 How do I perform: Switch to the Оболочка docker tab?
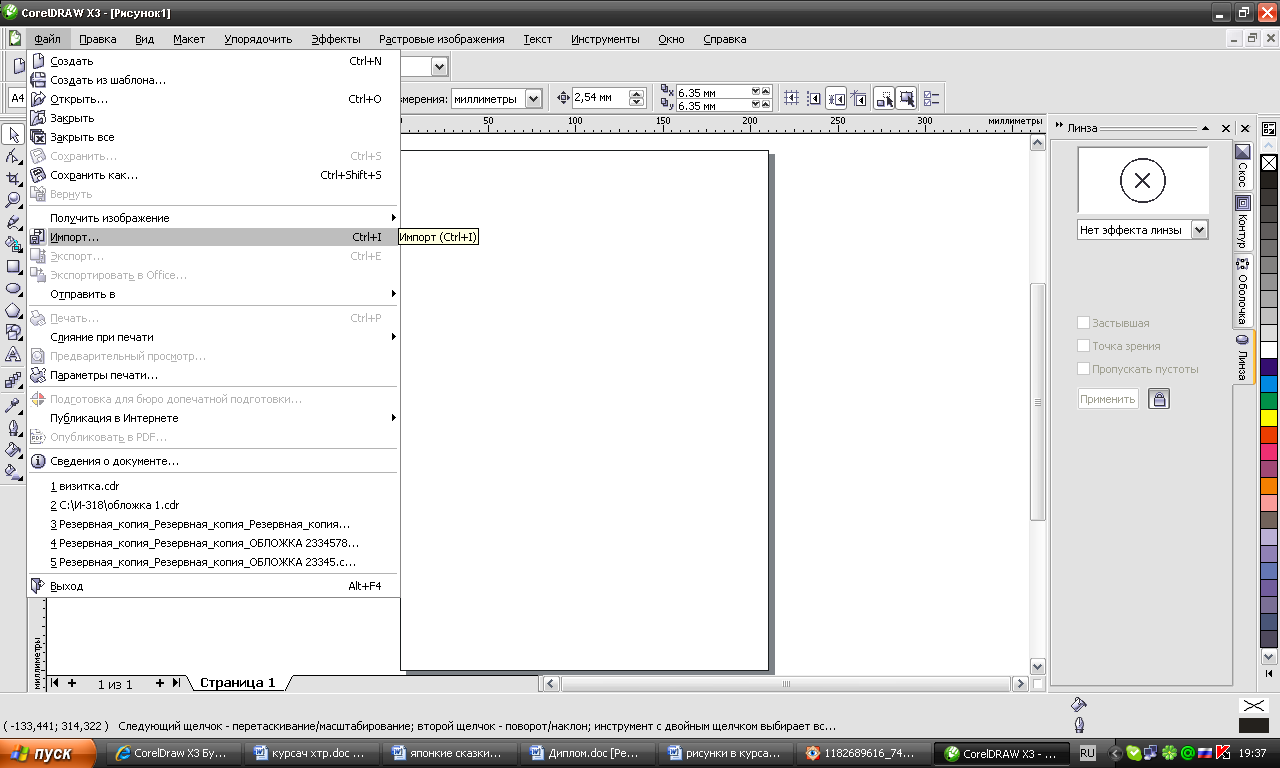click(x=1242, y=291)
